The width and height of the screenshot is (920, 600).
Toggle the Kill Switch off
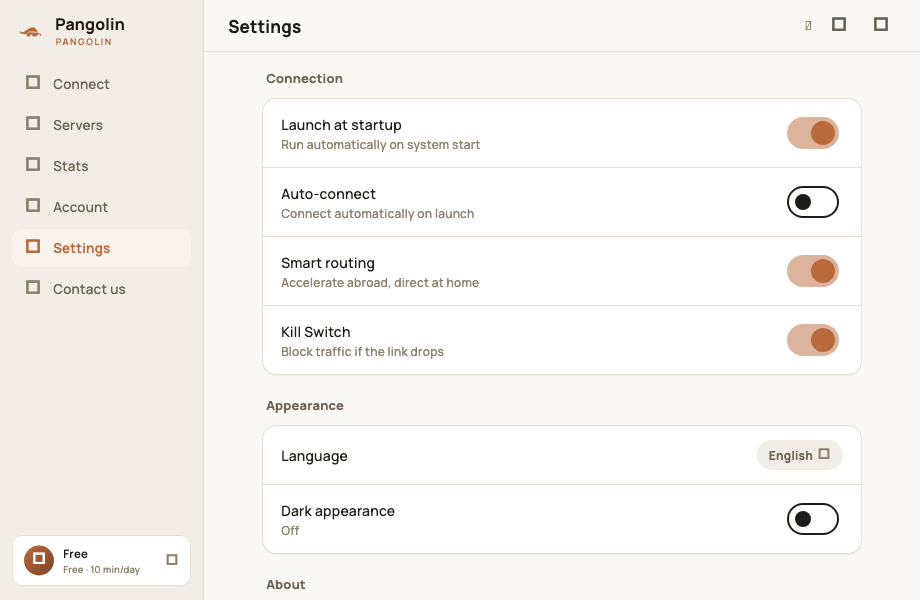[x=813, y=340]
